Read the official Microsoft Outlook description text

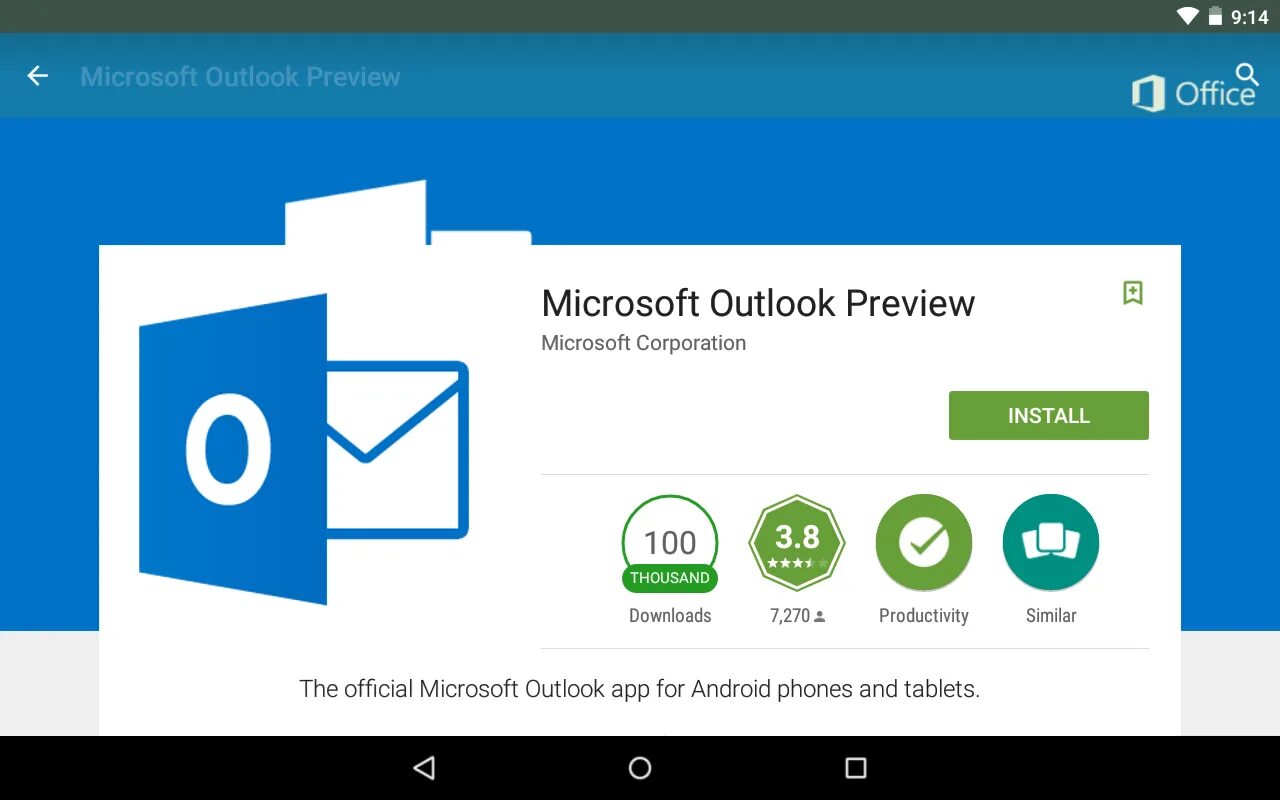pyautogui.click(x=639, y=689)
